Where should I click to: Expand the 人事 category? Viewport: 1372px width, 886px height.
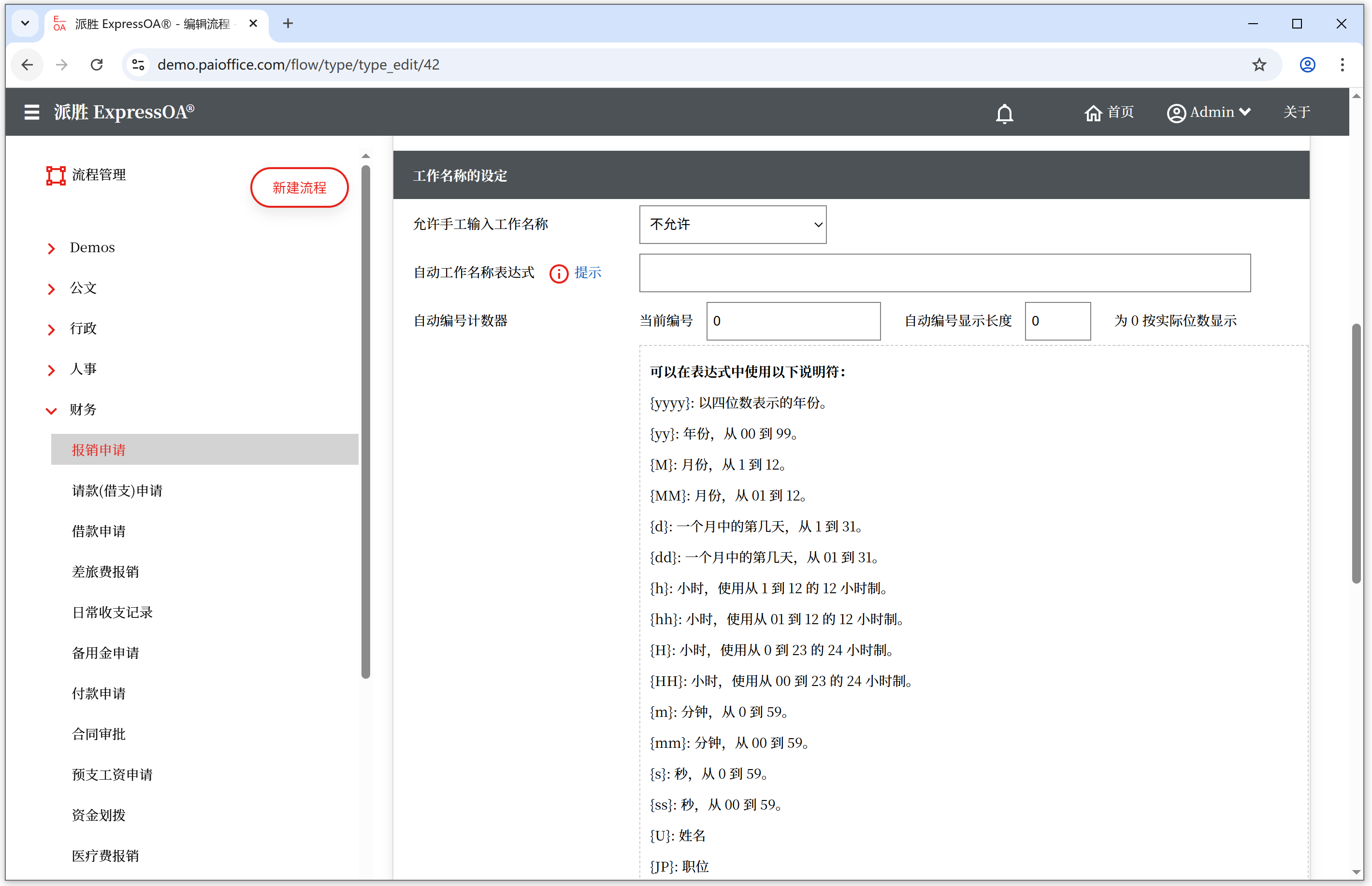51,370
